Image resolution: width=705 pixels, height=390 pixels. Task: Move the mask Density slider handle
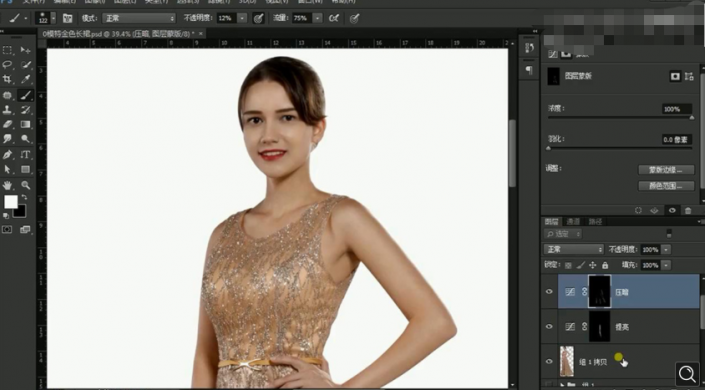692,117
